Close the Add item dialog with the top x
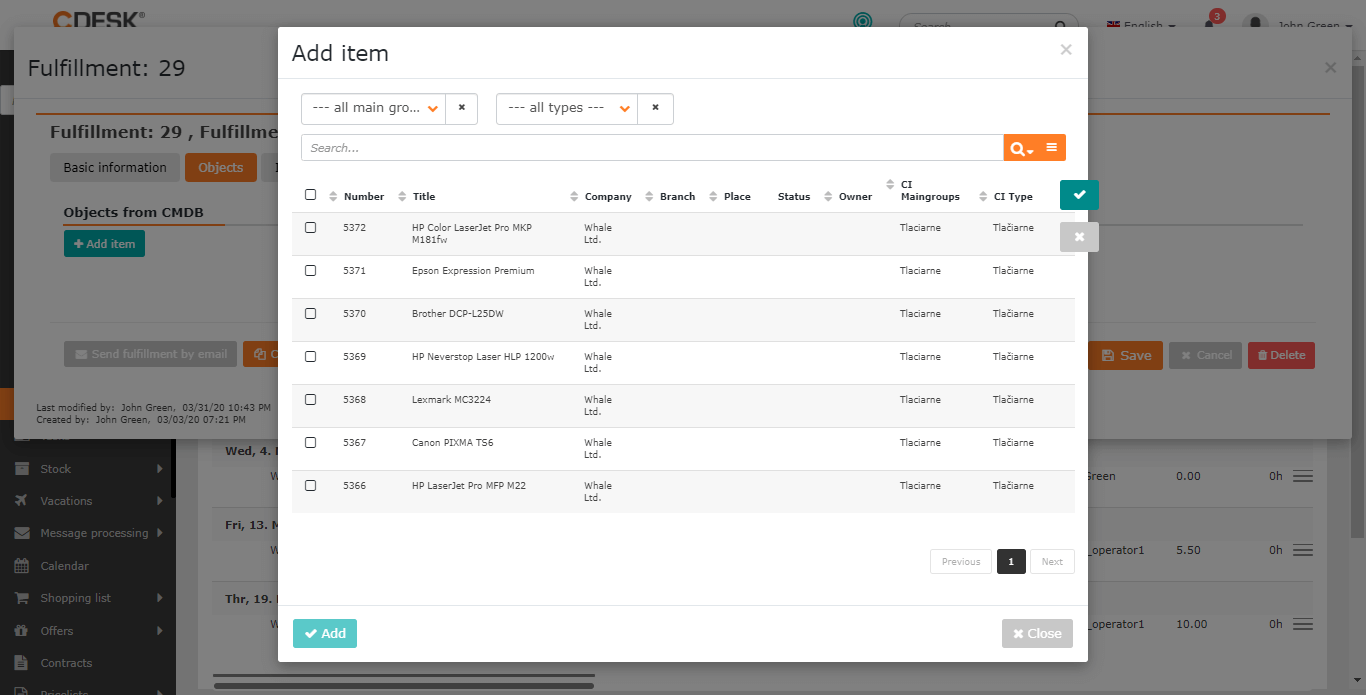The image size is (1366, 695). 1066,50
